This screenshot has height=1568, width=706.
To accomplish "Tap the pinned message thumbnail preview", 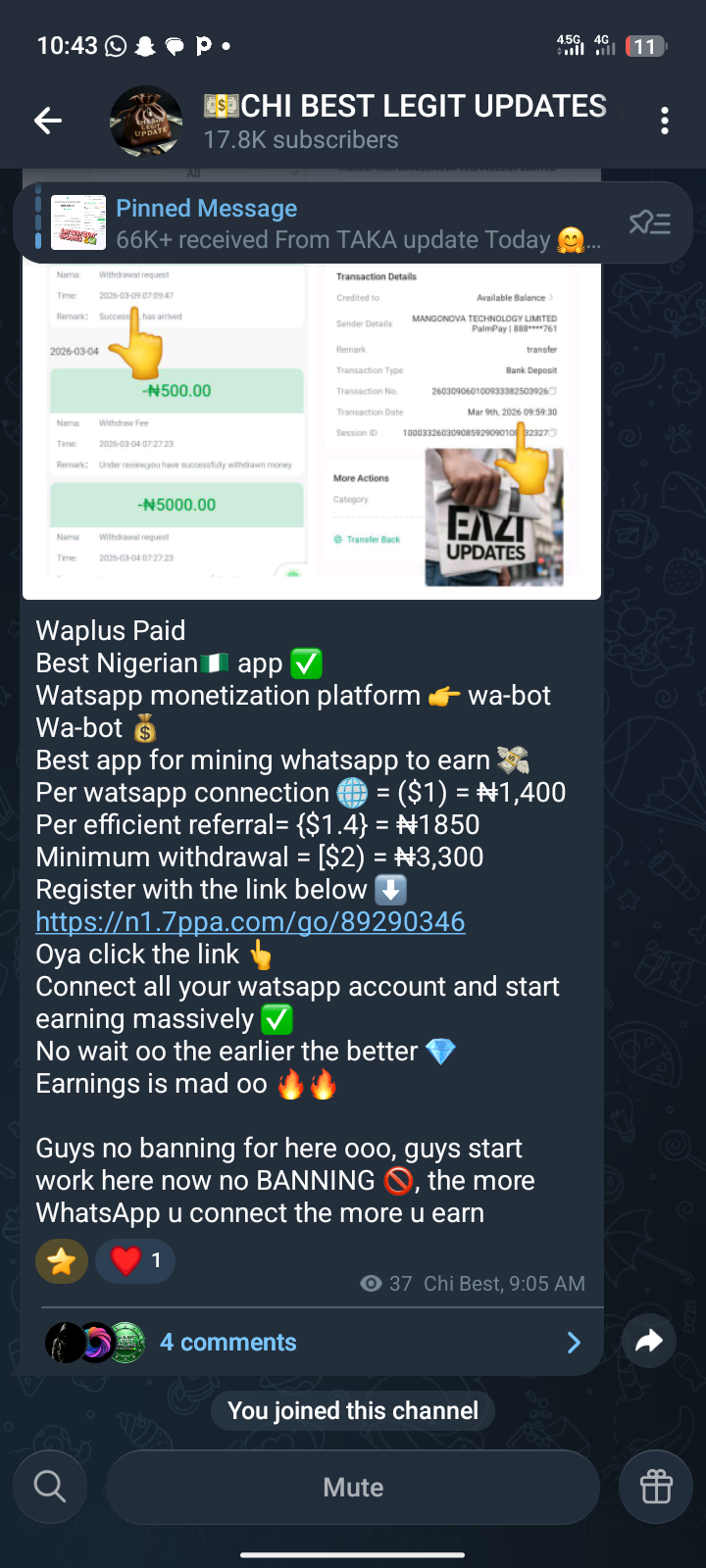I will tap(78, 222).
